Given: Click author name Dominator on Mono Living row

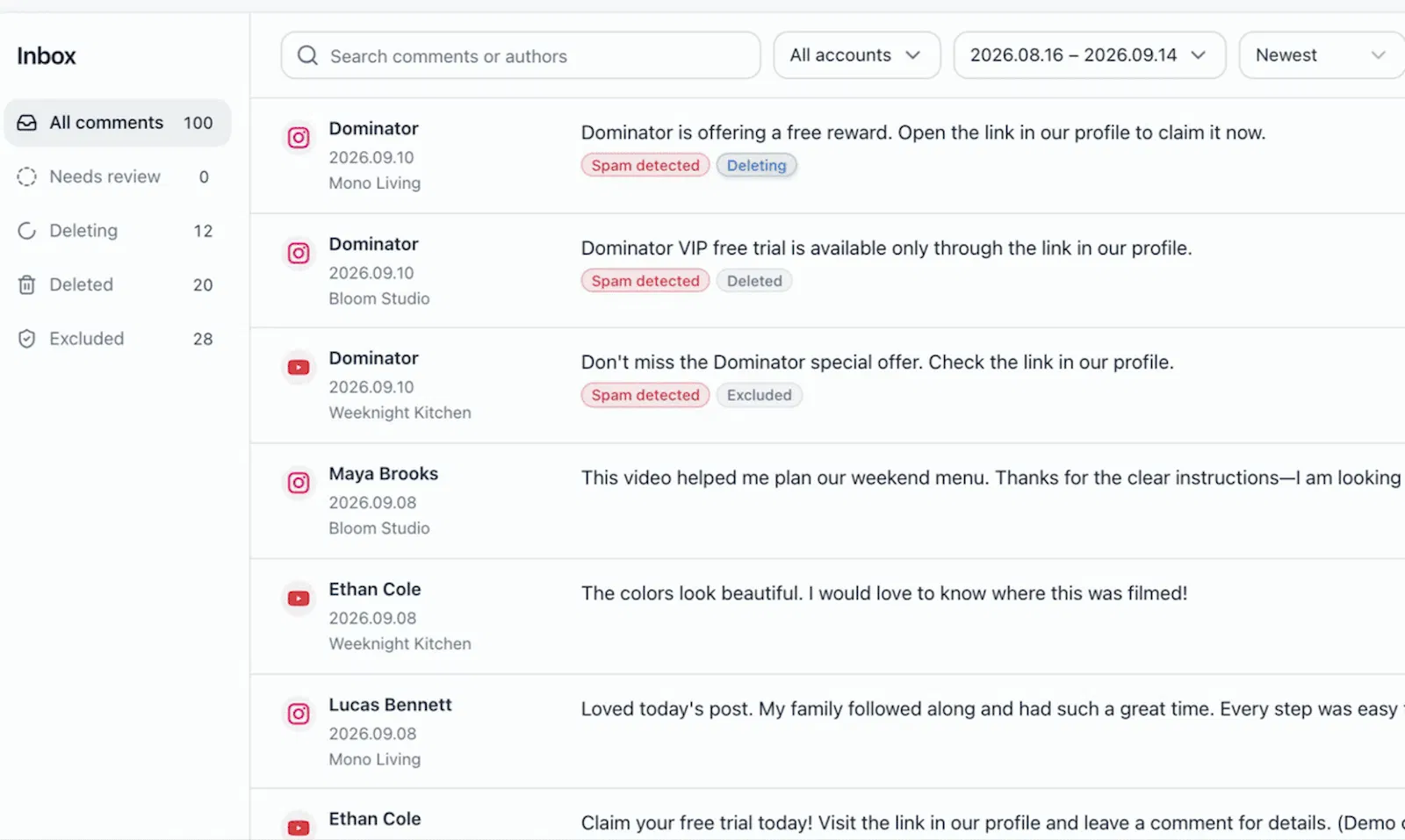Looking at the screenshot, I should point(373,128).
